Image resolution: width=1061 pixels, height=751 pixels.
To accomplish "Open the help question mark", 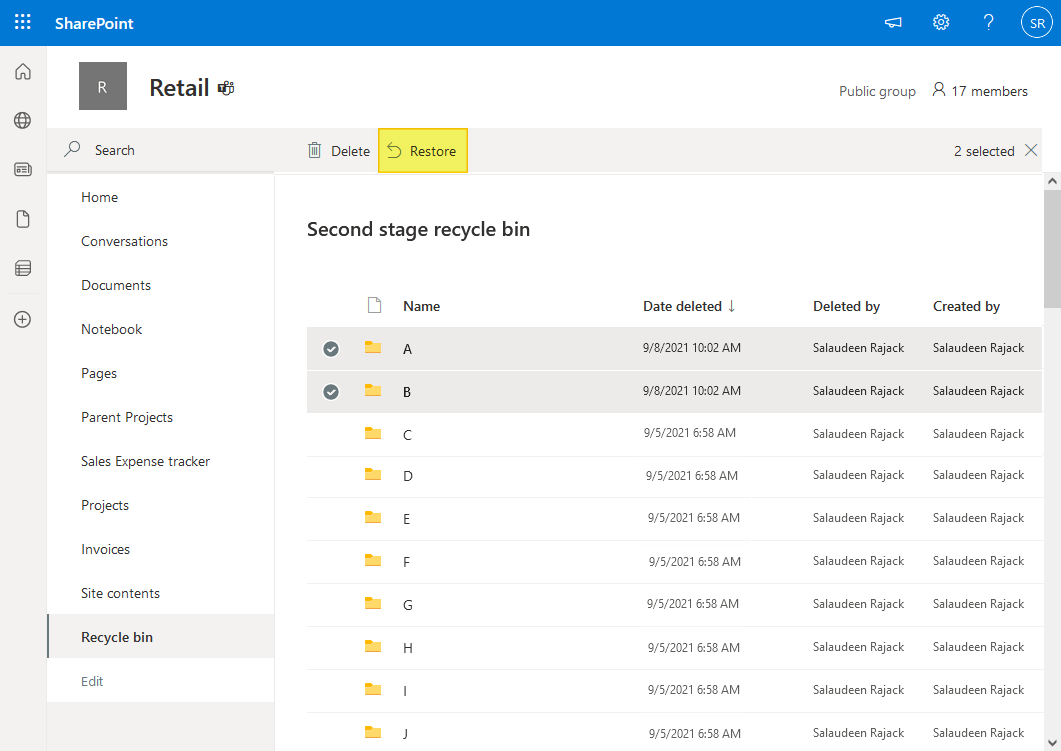I will pos(988,22).
